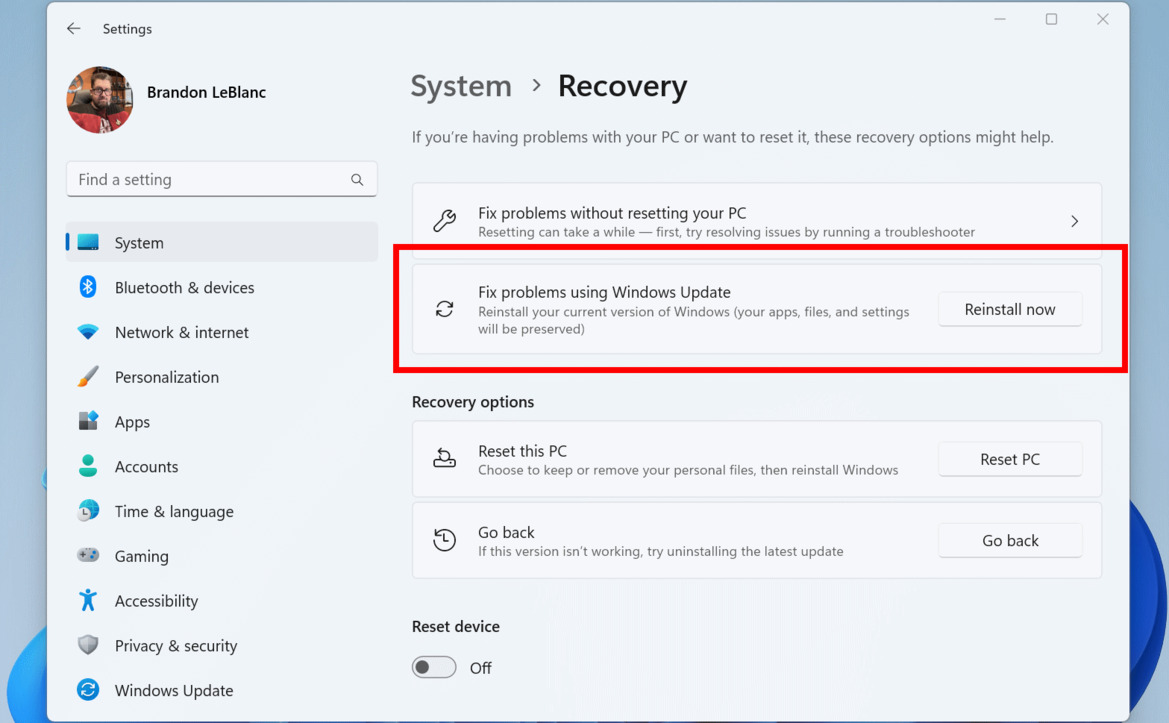Viewport: 1169px width, 723px height.
Task: Click the Recovery options heading
Action: [473, 402]
